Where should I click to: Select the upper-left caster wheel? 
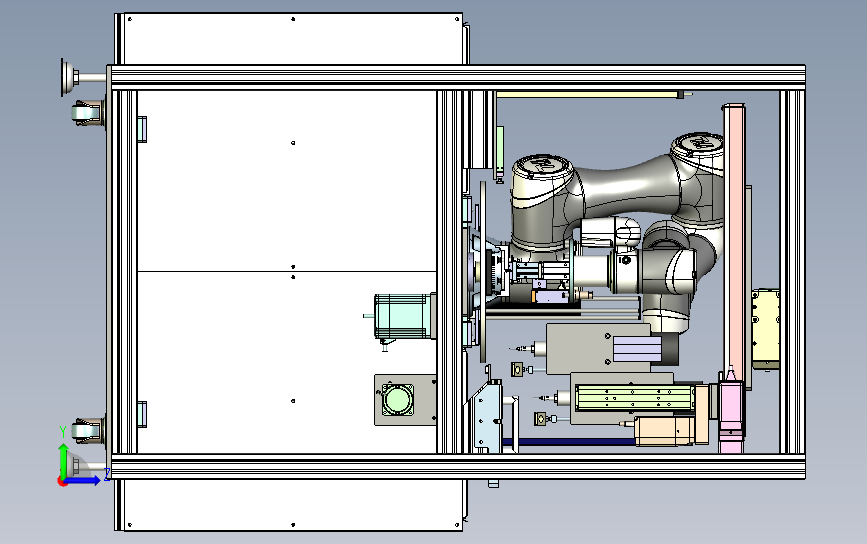[x=87, y=114]
